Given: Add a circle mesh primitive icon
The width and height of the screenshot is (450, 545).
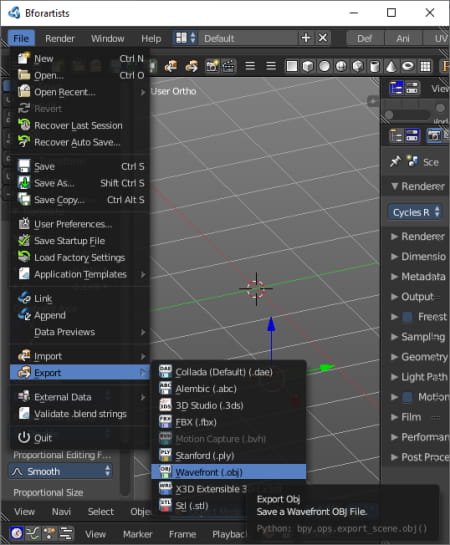Looking at the screenshot, I should click(324, 66).
